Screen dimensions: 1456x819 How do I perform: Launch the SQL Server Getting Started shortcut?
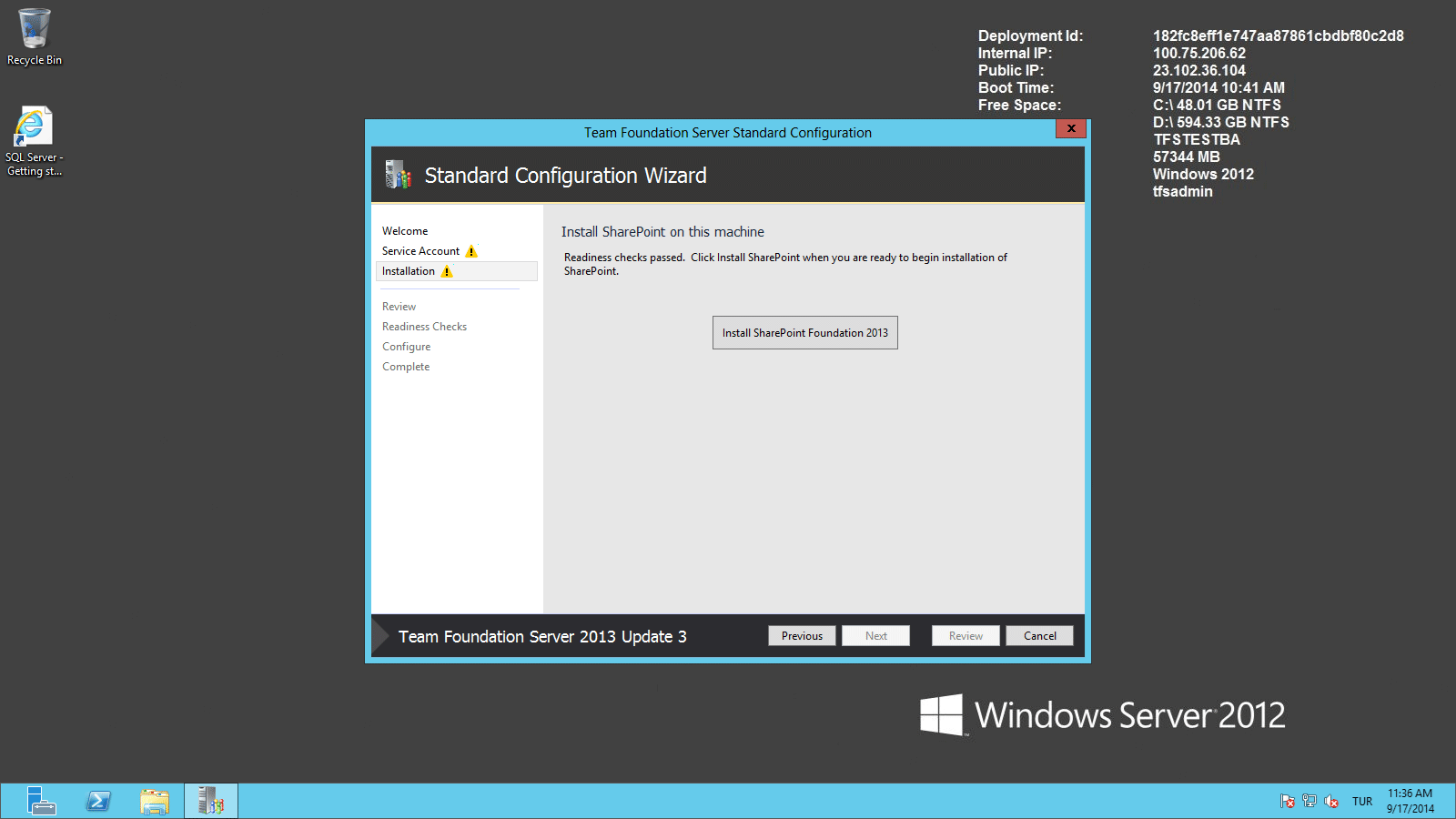(34, 125)
